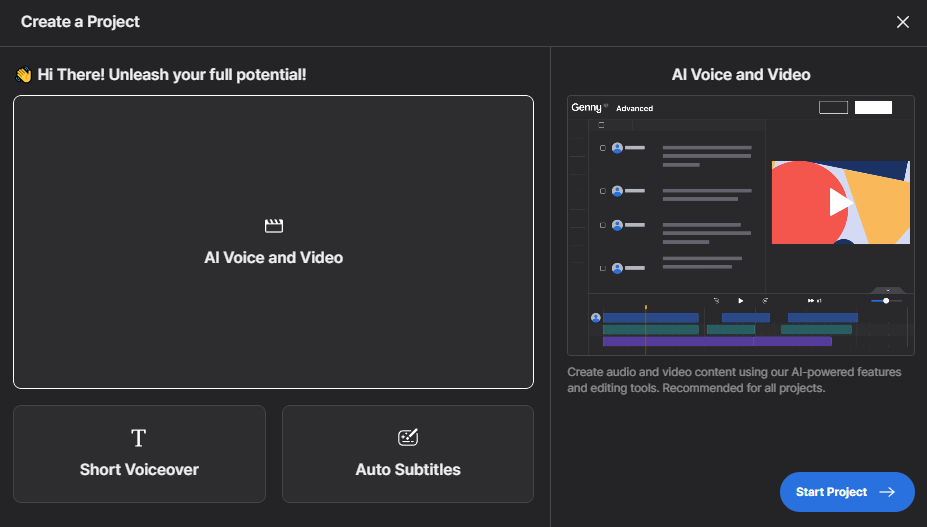This screenshot has width=927, height=527.
Task: Choose the Short Voiceover project type
Action: 139,453
